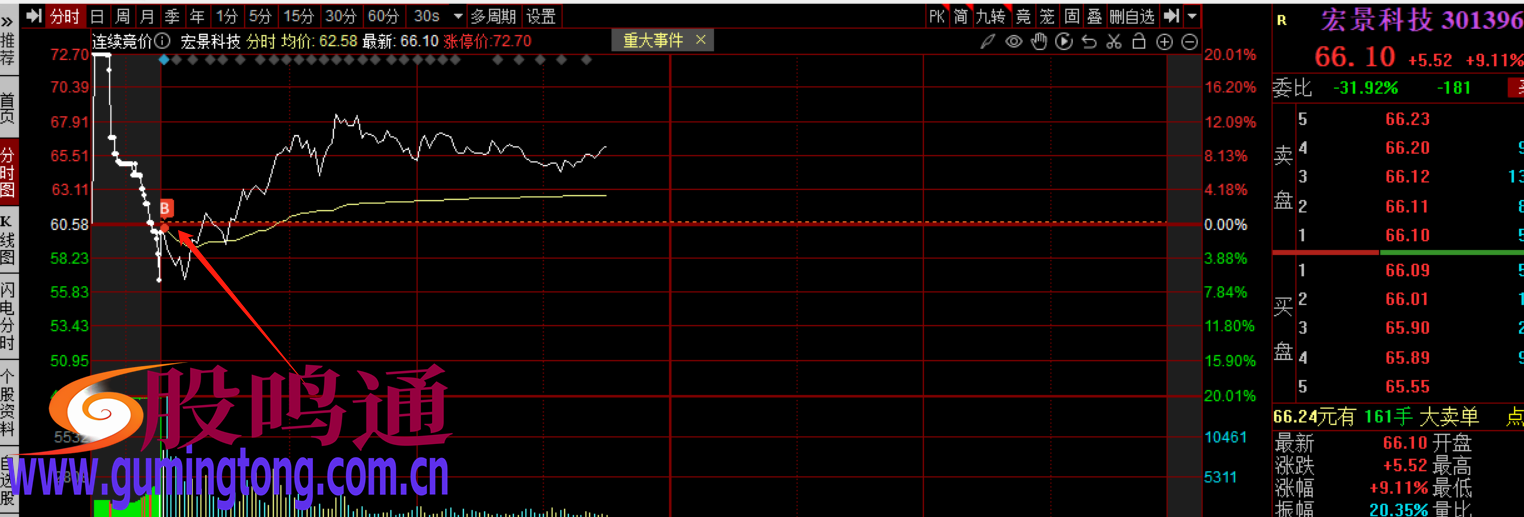Open K线图 from the left sidebar
Viewport: 1524px width, 517px height.
(8, 240)
